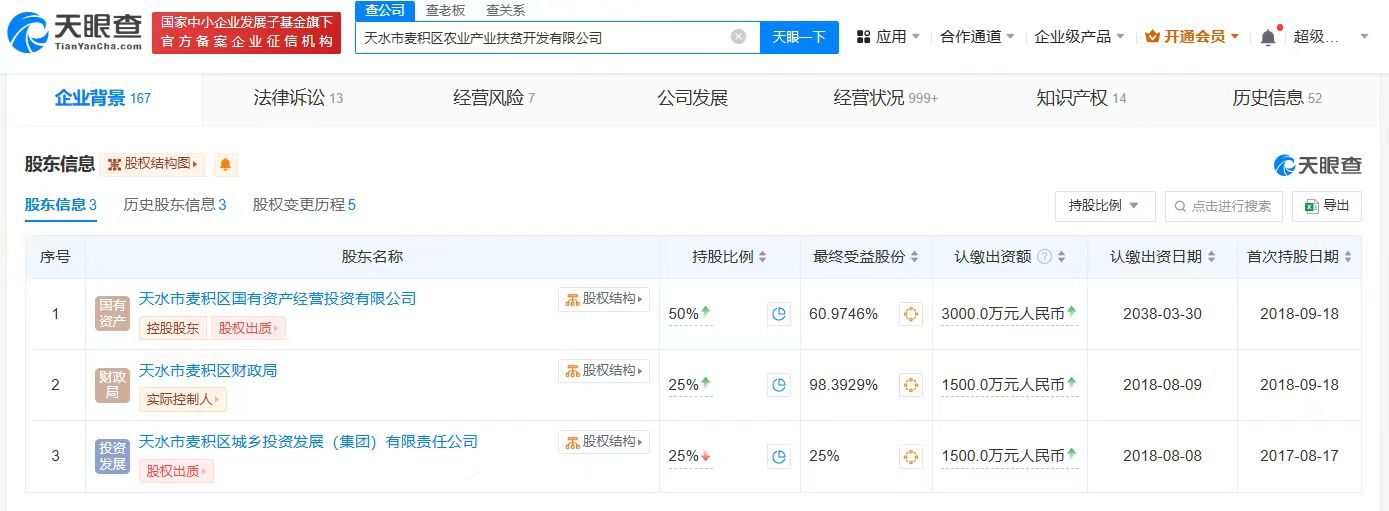Open pie chart icon for 城乡投资发展 row
Screen dimensions: 1389x511
point(778,456)
